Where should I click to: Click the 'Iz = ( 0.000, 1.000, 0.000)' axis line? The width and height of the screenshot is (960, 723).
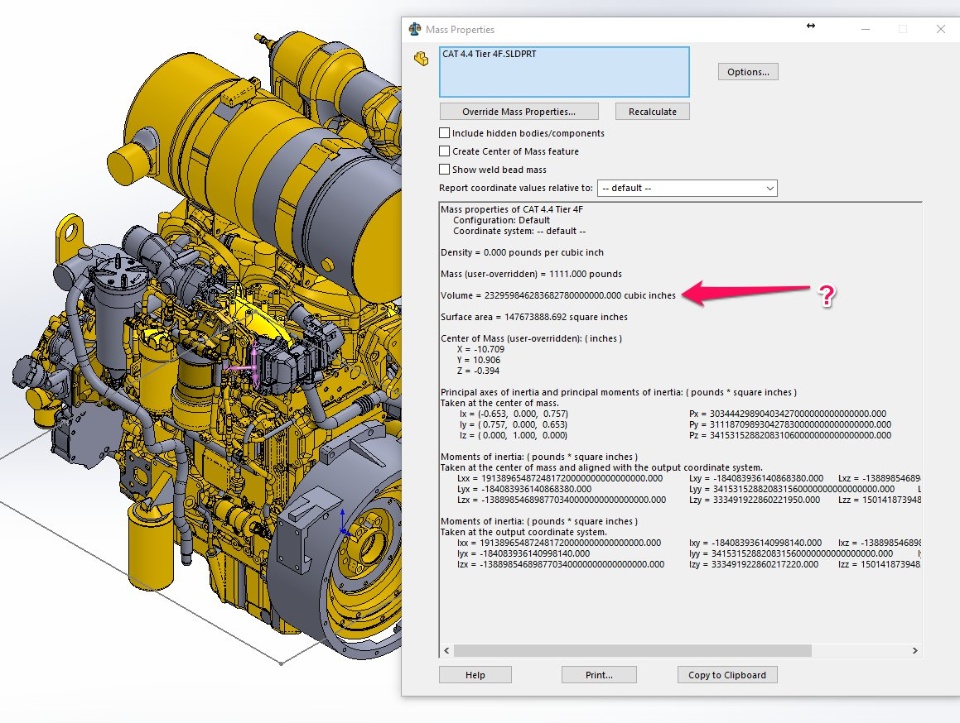(x=513, y=435)
